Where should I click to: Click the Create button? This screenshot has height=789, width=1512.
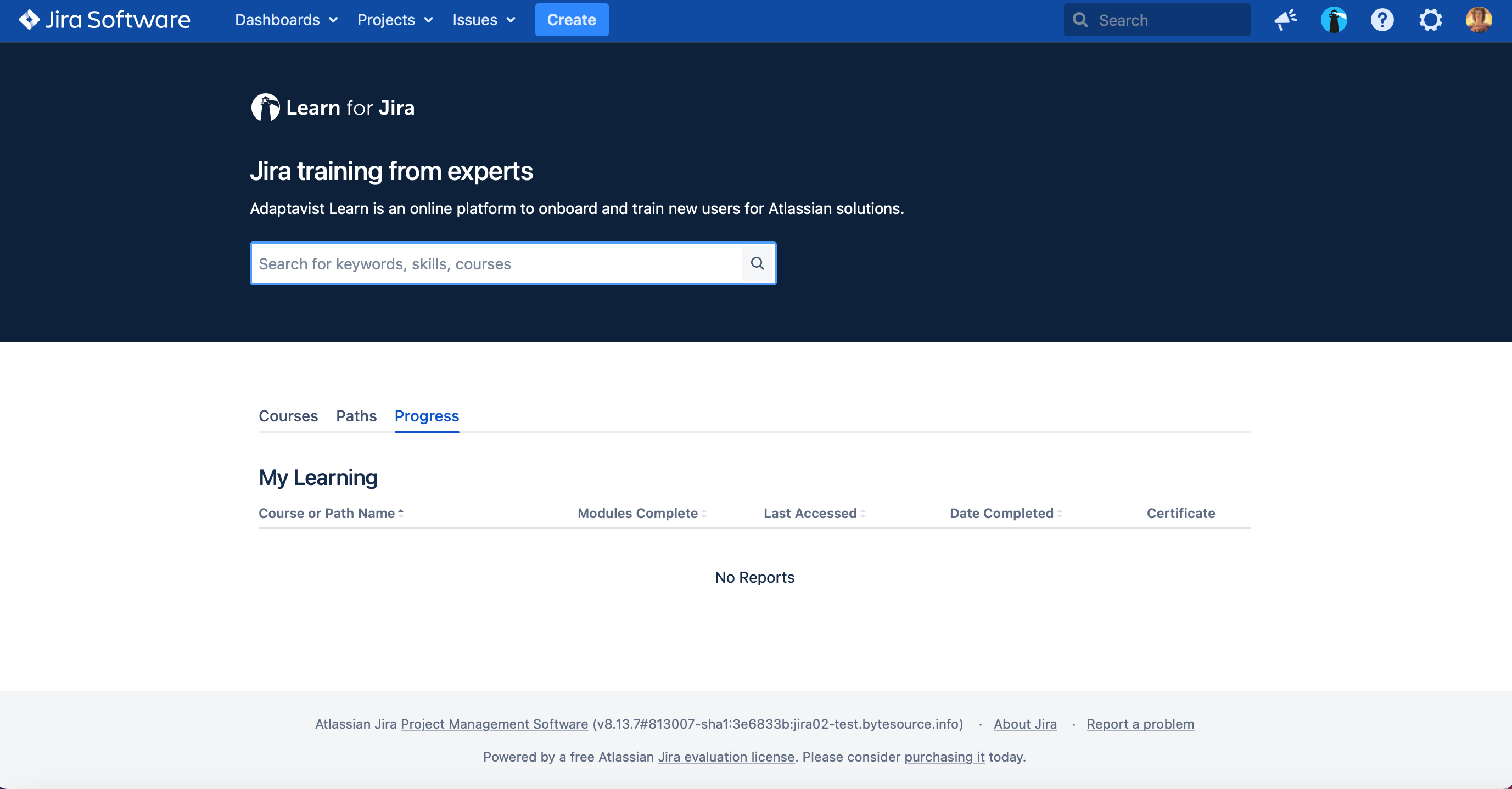[572, 20]
